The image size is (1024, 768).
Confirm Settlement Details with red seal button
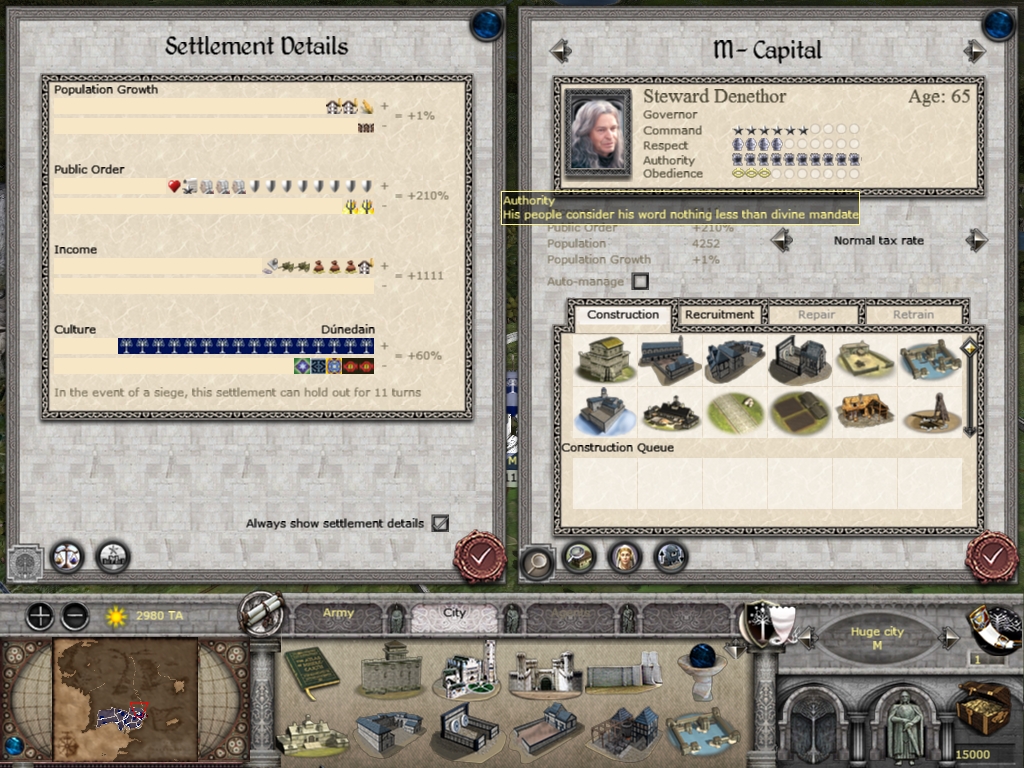coord(481,556)
